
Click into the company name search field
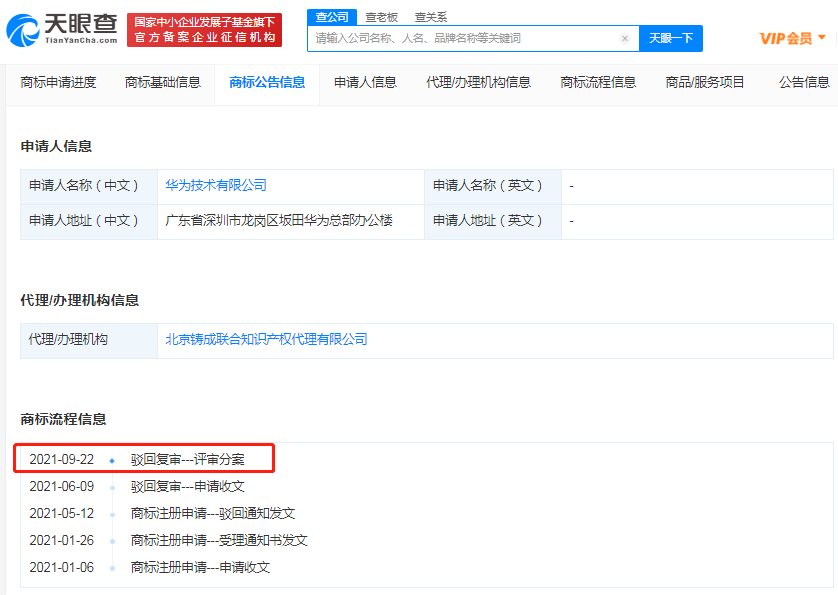[465, 39]
